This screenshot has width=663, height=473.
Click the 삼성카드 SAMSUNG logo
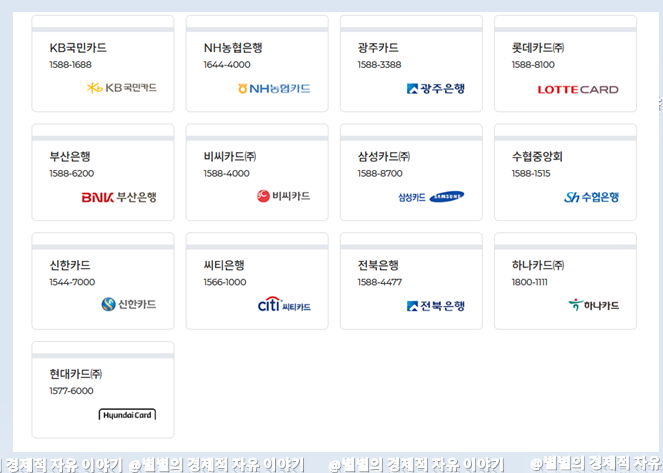coord(431,197)
